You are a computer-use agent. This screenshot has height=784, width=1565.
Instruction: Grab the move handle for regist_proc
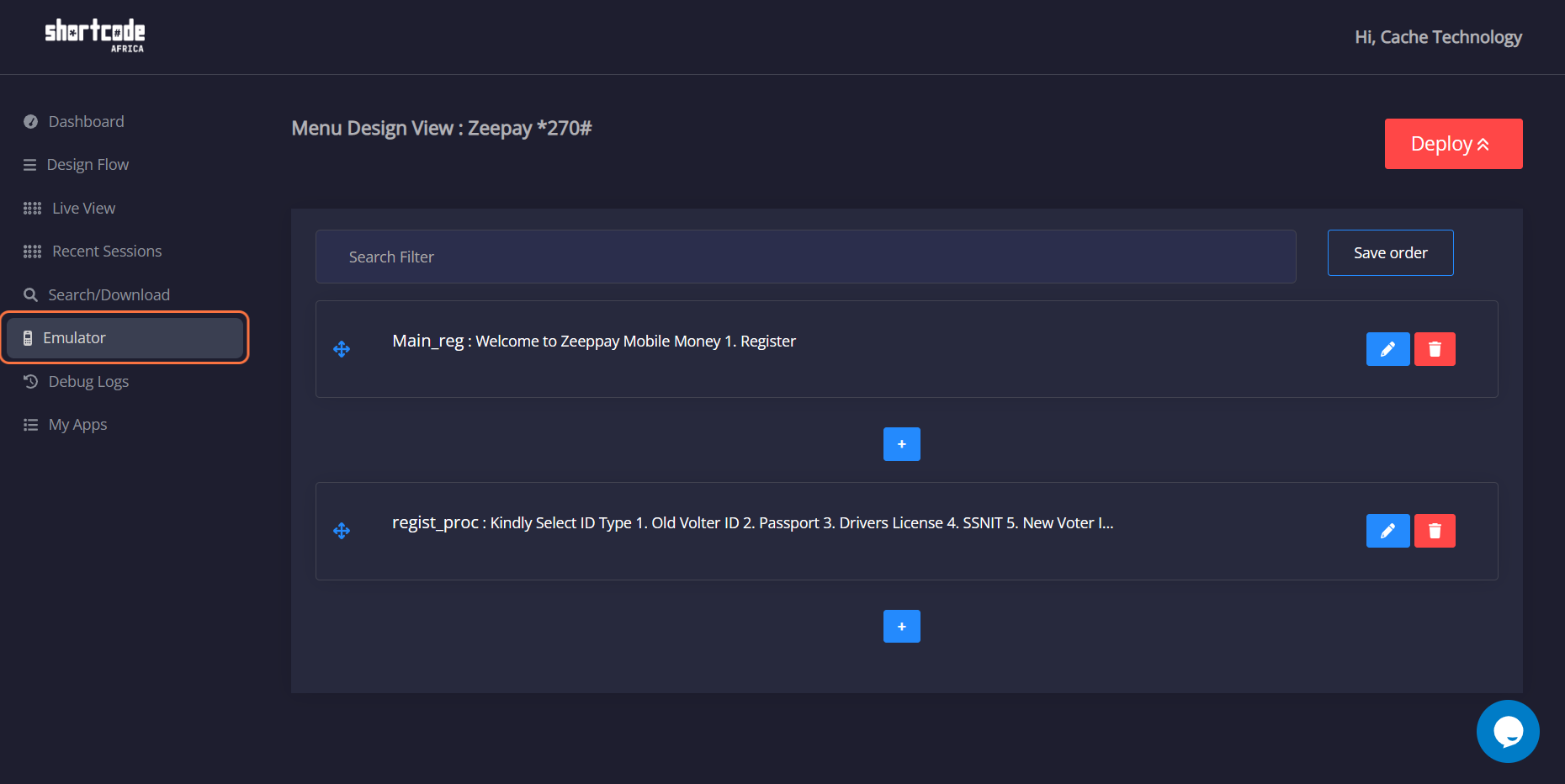pos(342,531)
